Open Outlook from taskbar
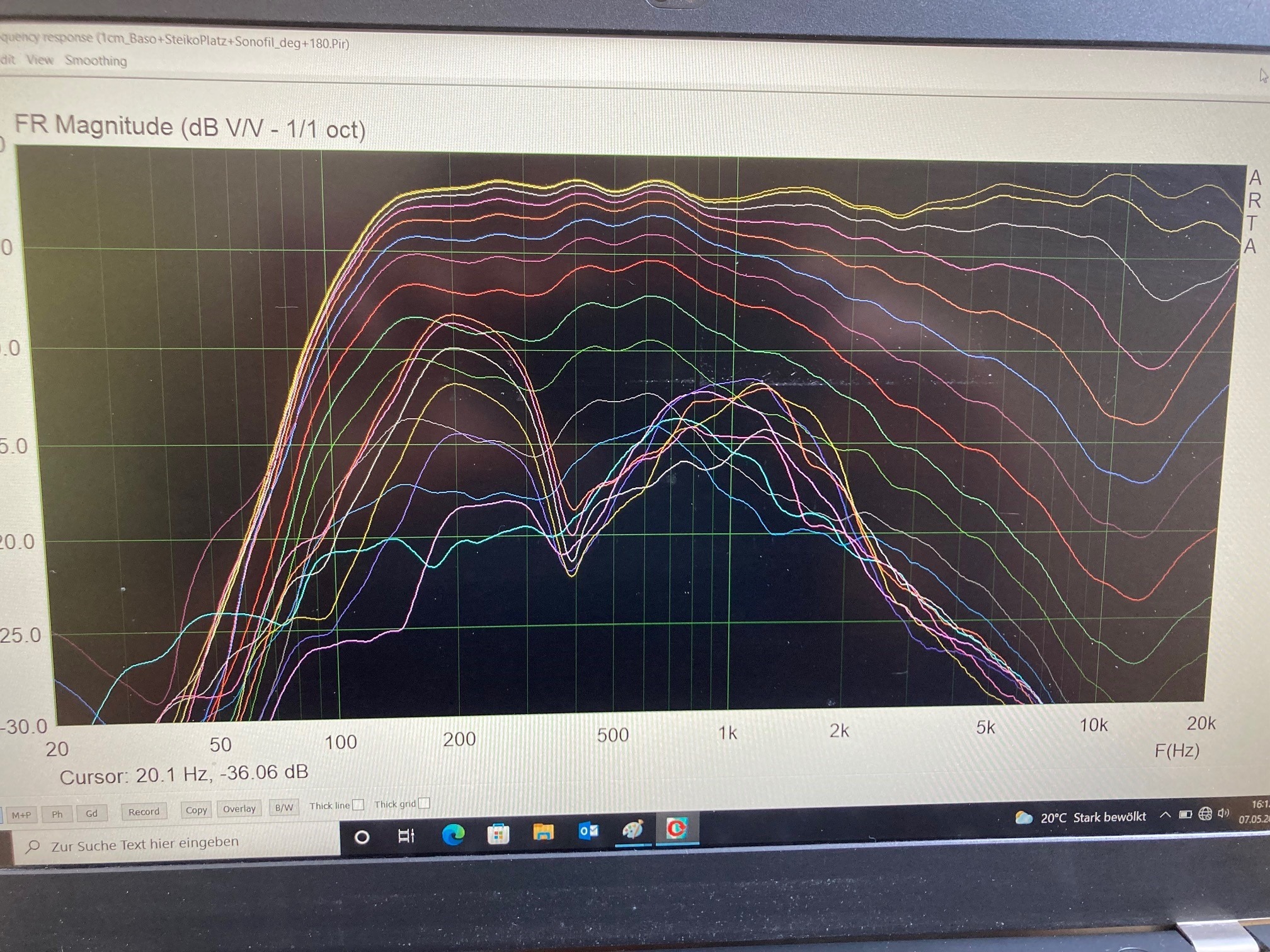The height and width of the screenshot is (952, 1270). 588,831
